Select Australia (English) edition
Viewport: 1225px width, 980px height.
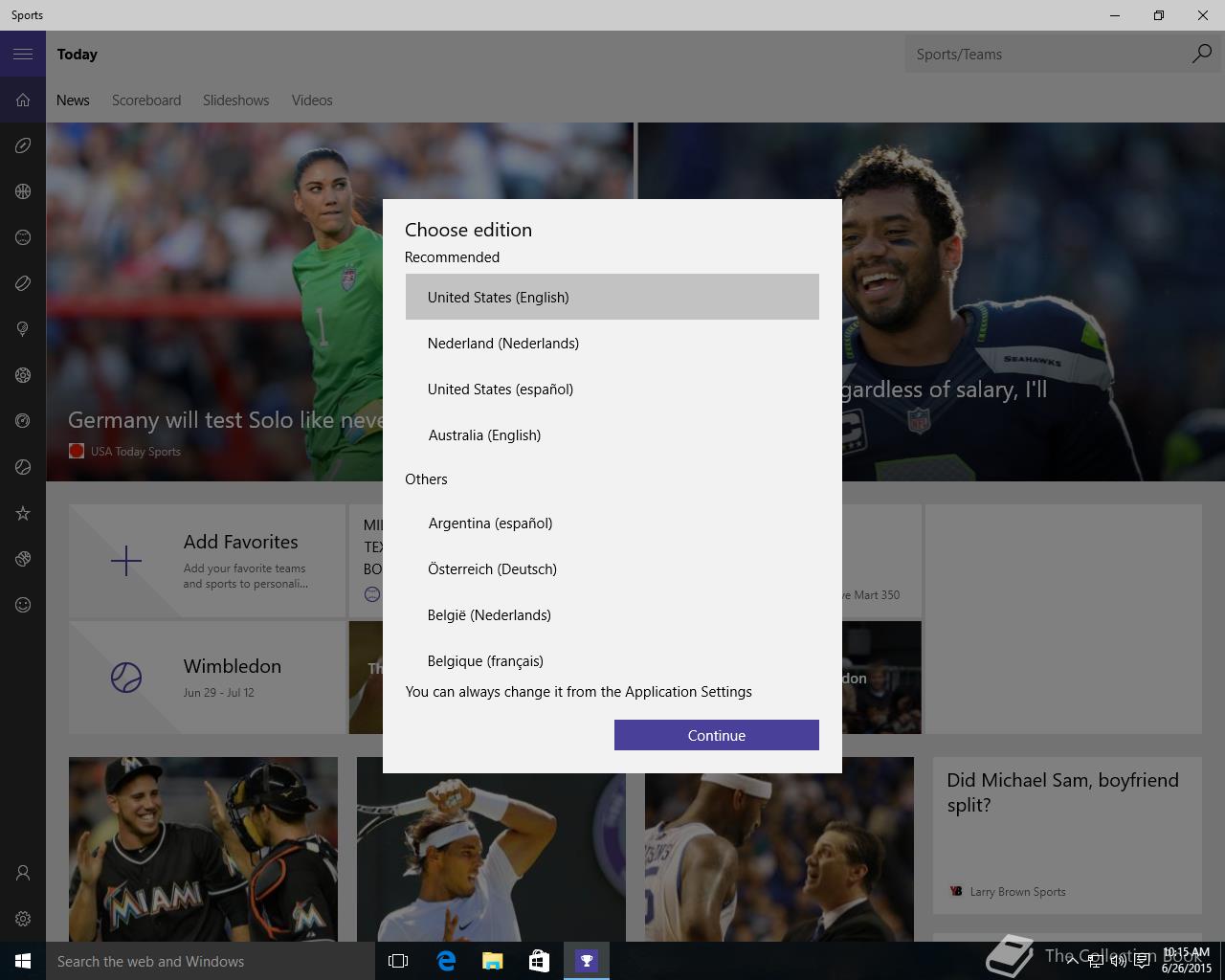[x=612, y=434]
